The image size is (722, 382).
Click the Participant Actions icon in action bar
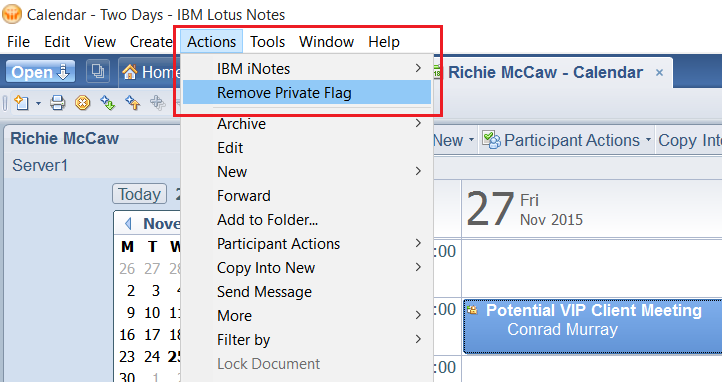(491, 140)
